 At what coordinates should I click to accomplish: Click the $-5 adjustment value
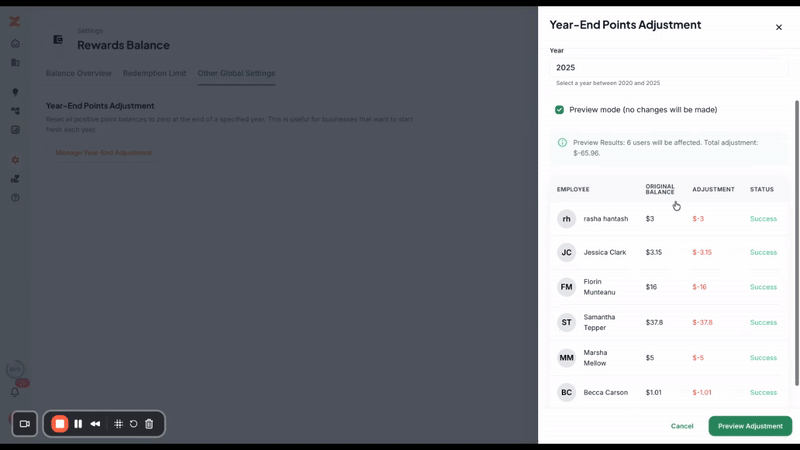(698, 358)
